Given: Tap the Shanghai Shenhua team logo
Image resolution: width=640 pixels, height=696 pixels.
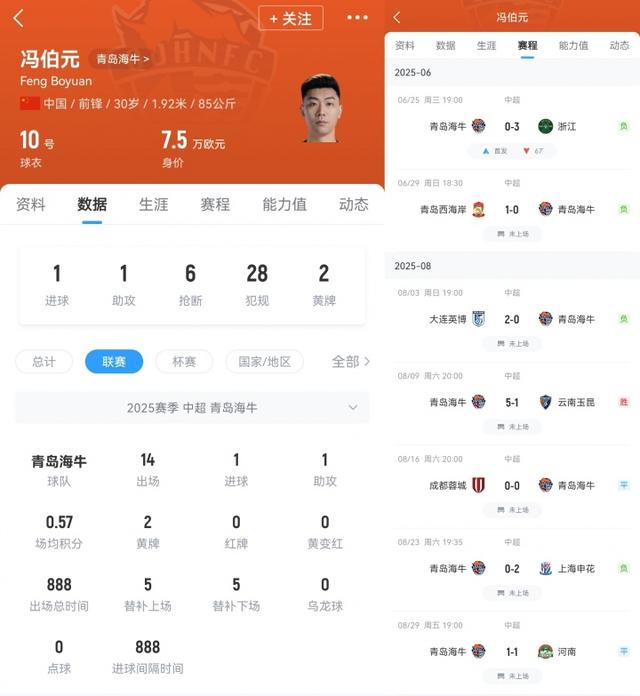Looking at the screenshot, I should click(545, 569).
